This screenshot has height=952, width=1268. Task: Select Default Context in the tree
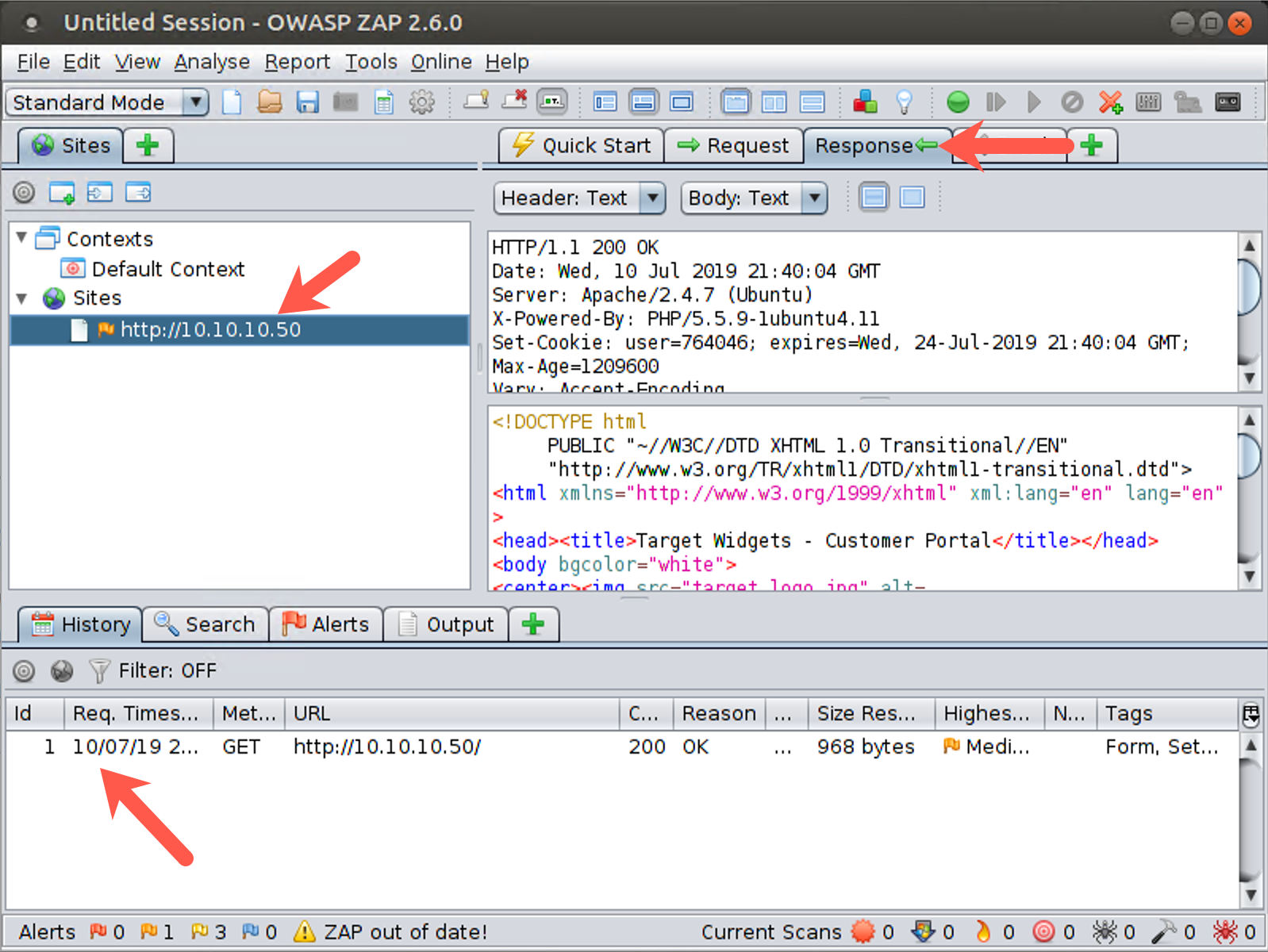tap(153, 269)
